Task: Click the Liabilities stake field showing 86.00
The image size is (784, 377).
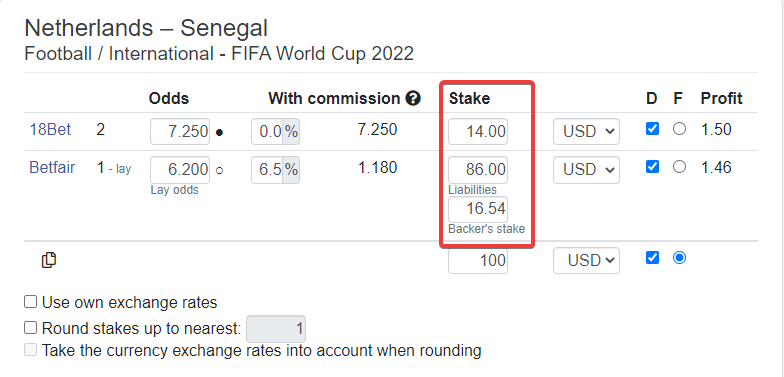Action: [x=478, y=170]
